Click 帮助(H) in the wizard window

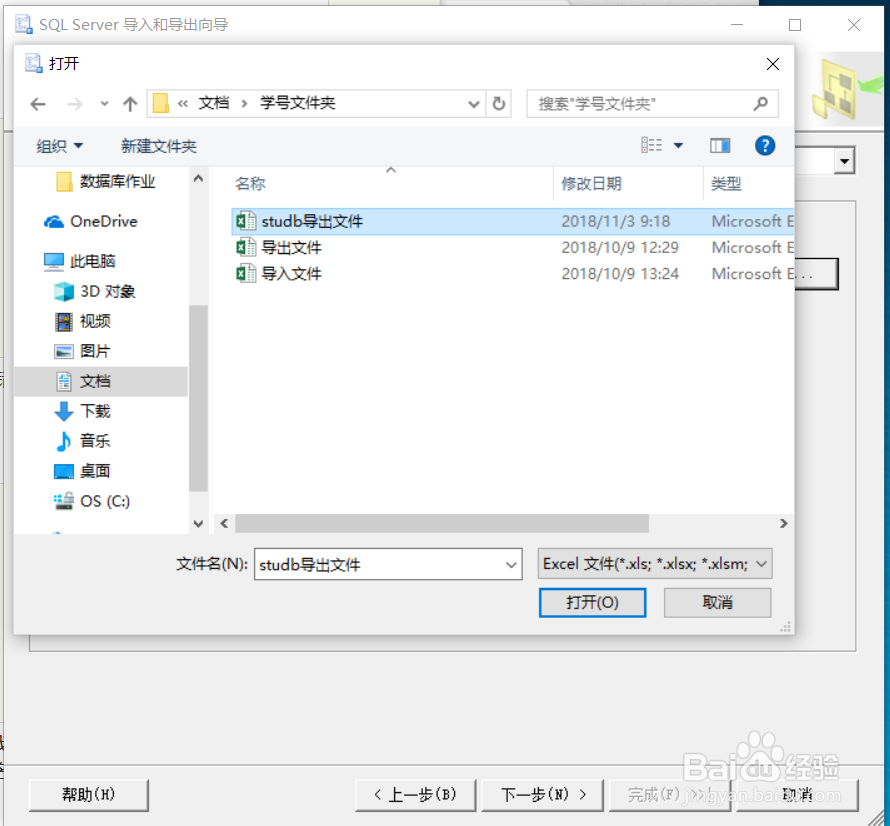pos(89,795)
